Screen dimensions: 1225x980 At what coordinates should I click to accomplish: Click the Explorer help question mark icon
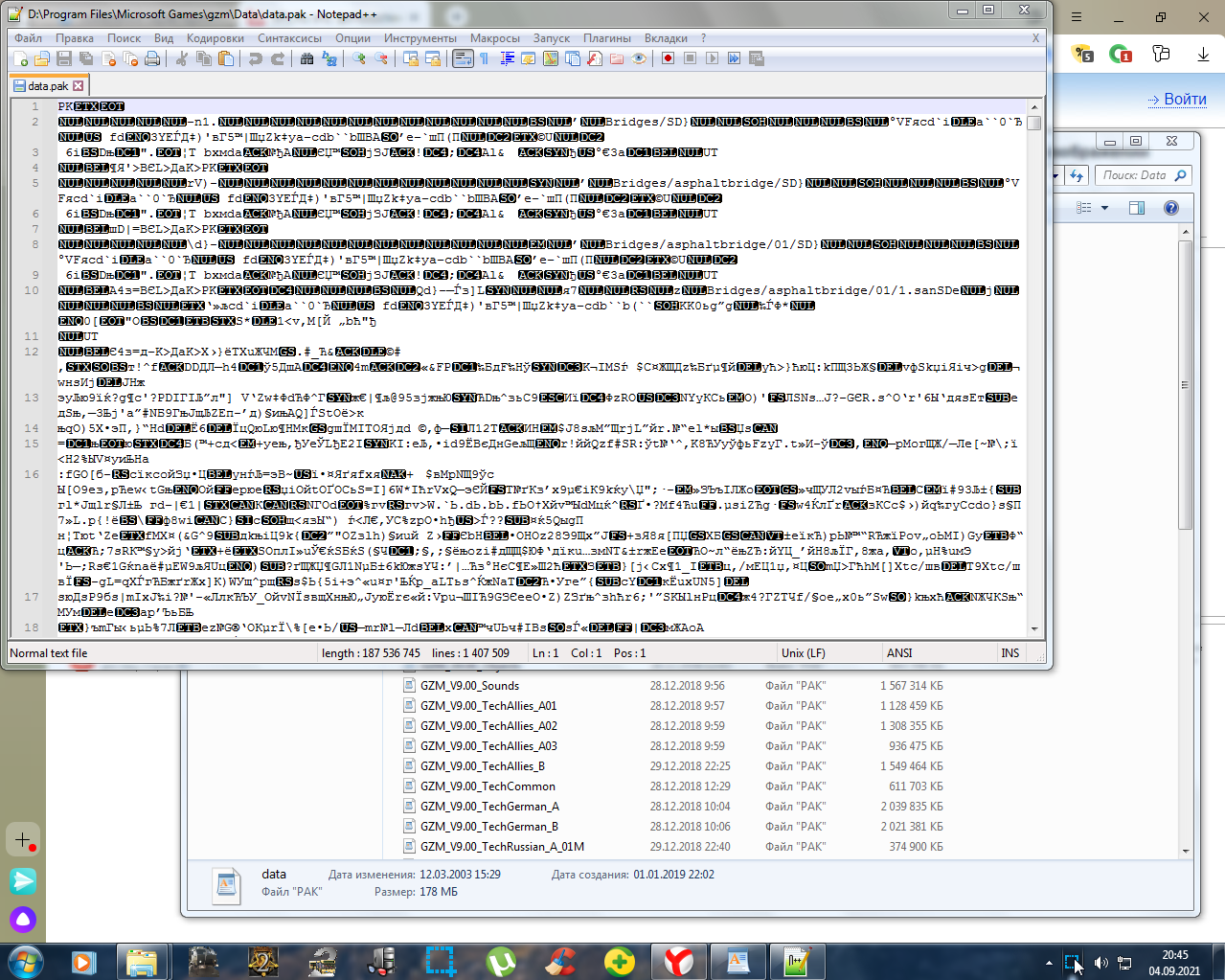point(1170,208)
